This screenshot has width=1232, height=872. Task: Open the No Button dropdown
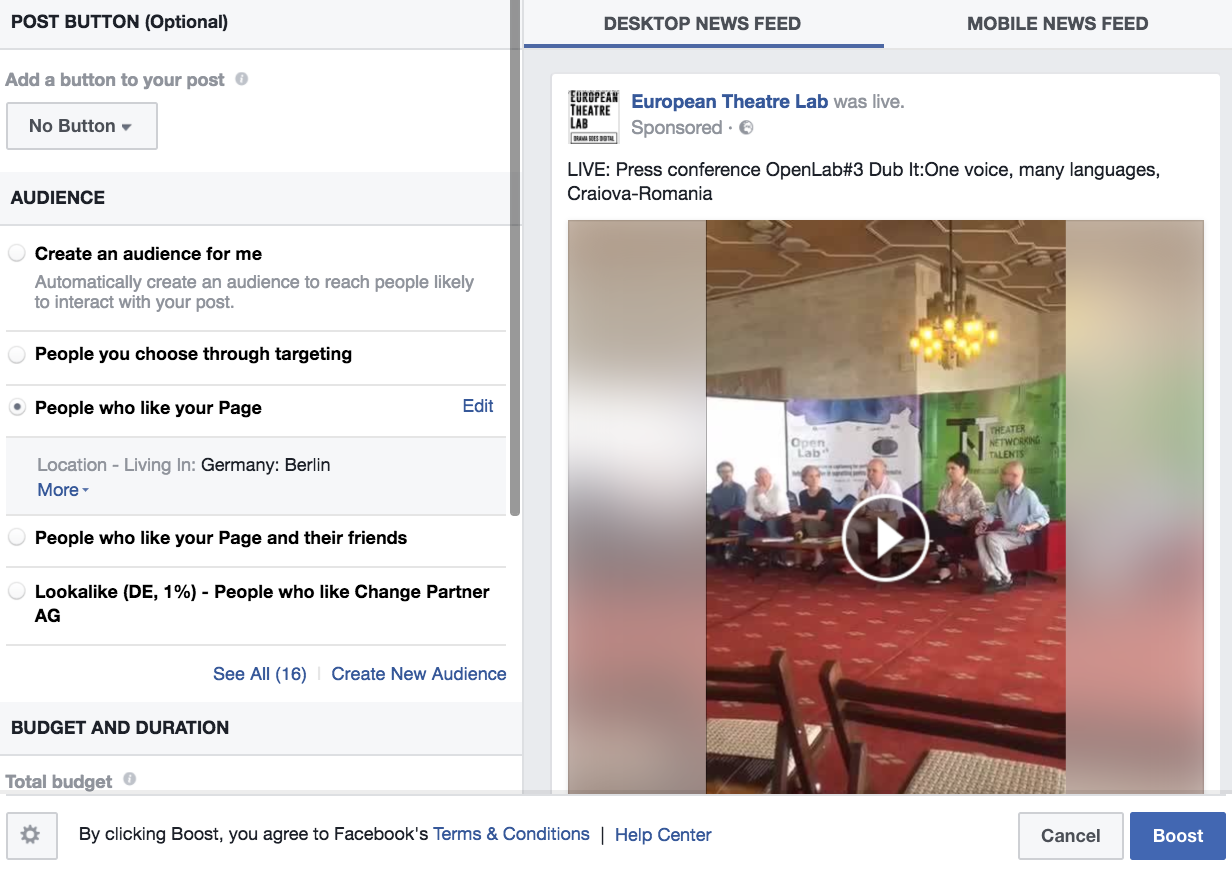click(x=82, y=126)
